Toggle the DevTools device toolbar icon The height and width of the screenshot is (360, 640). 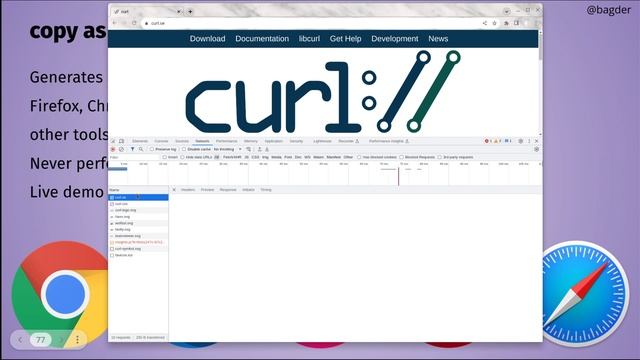(122, 141)
